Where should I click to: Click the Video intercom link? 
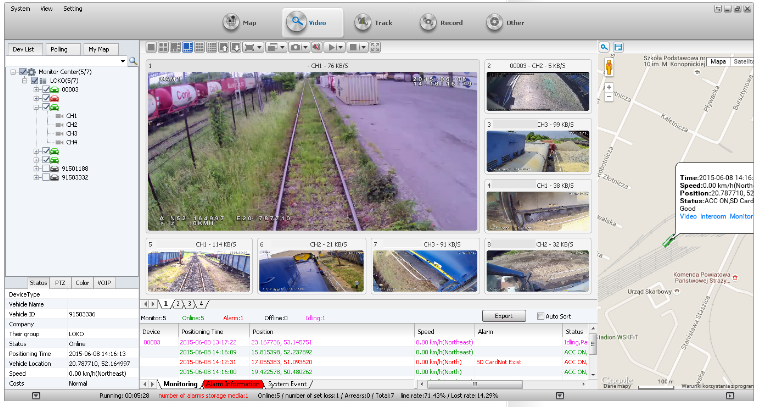click(x=702, y=215)
